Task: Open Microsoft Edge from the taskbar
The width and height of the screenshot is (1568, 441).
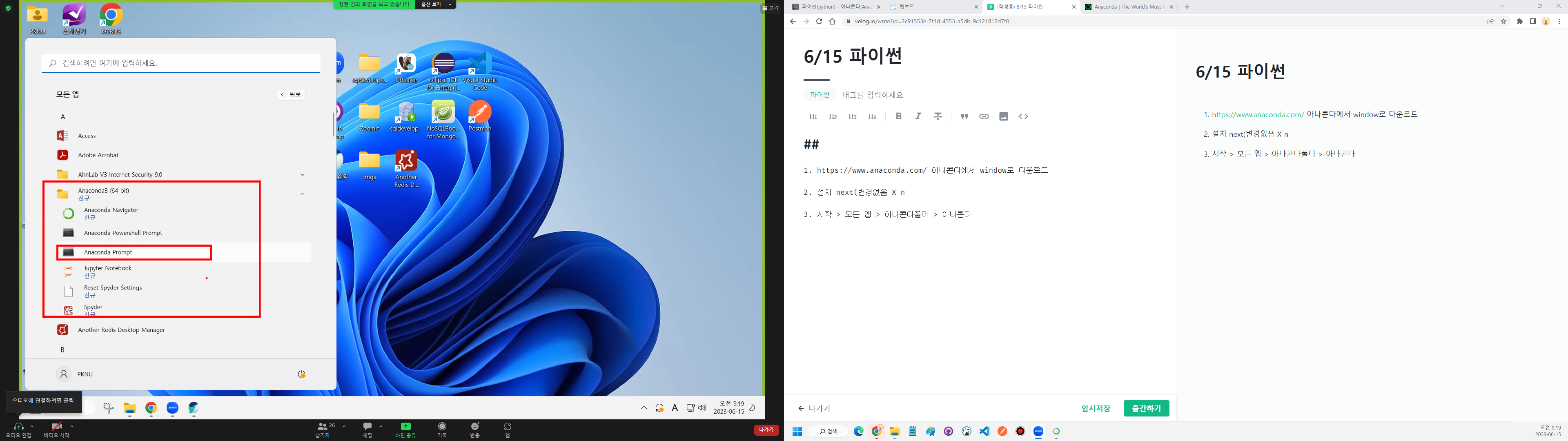Action: tap(858, 431)
